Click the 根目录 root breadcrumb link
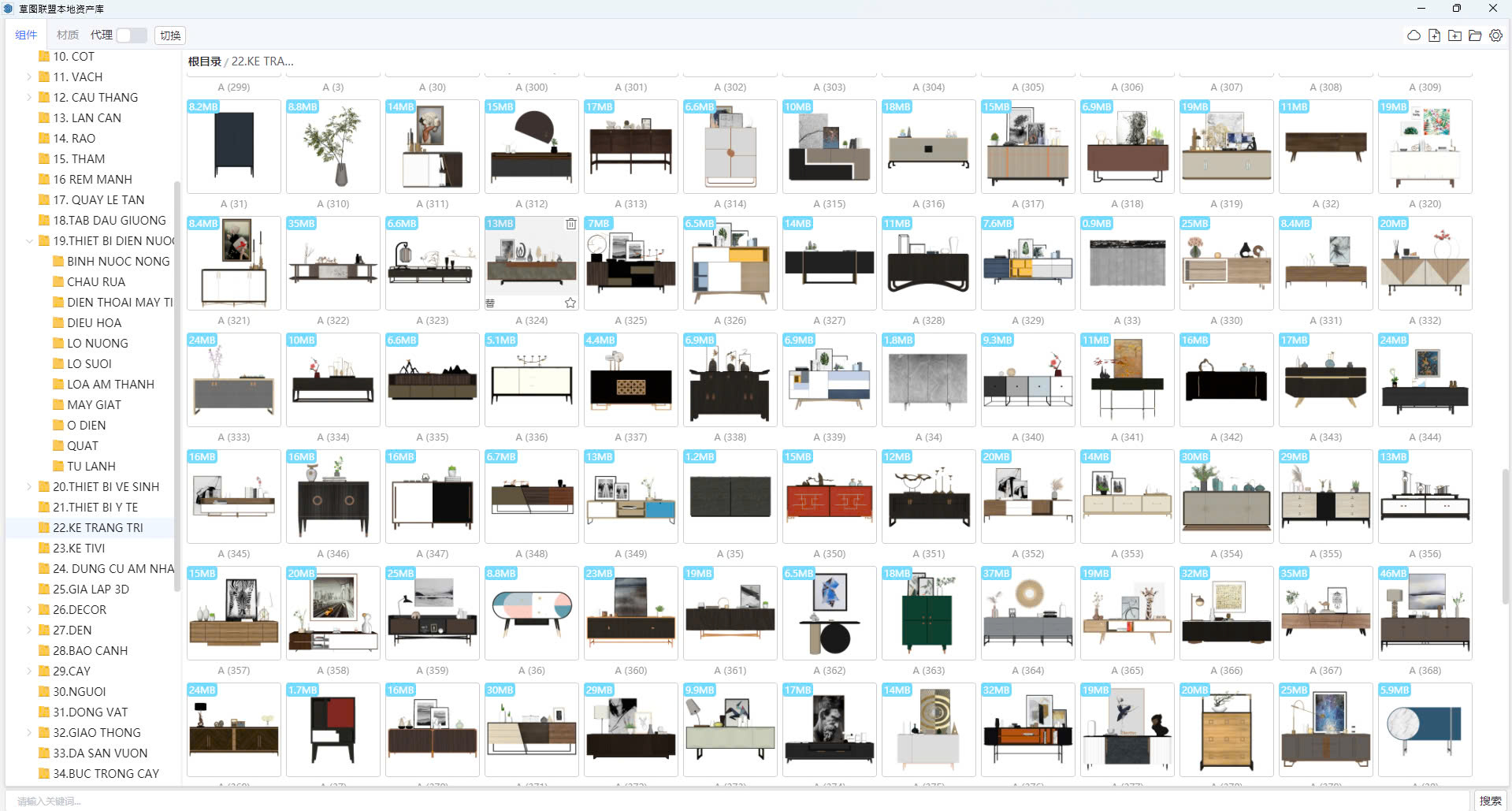The image size is (1512, 811). pos(204,61)
